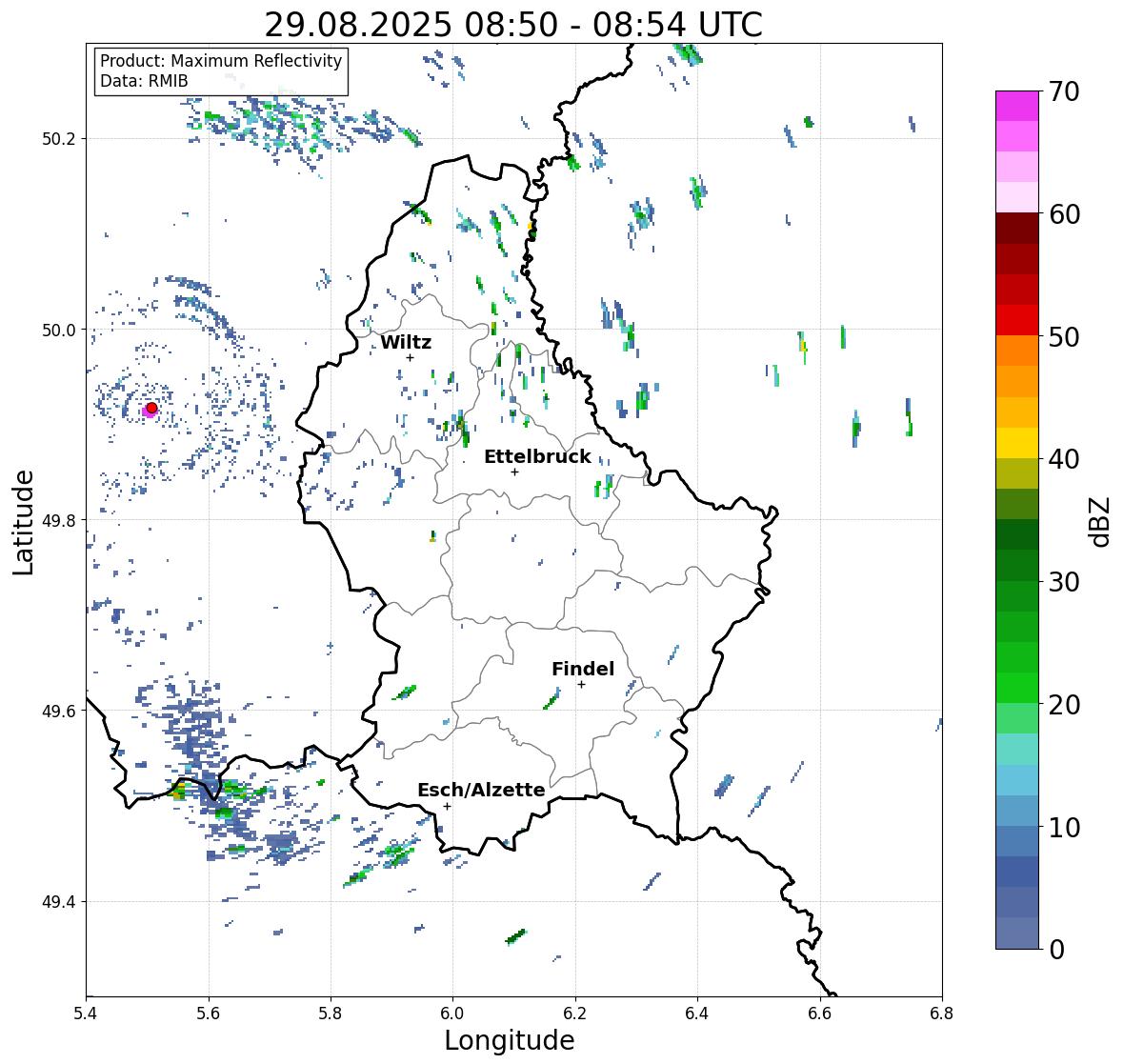Click latitude tick label 50.0
This screenshot has width=1123, height=1064.
click(59, 331)
